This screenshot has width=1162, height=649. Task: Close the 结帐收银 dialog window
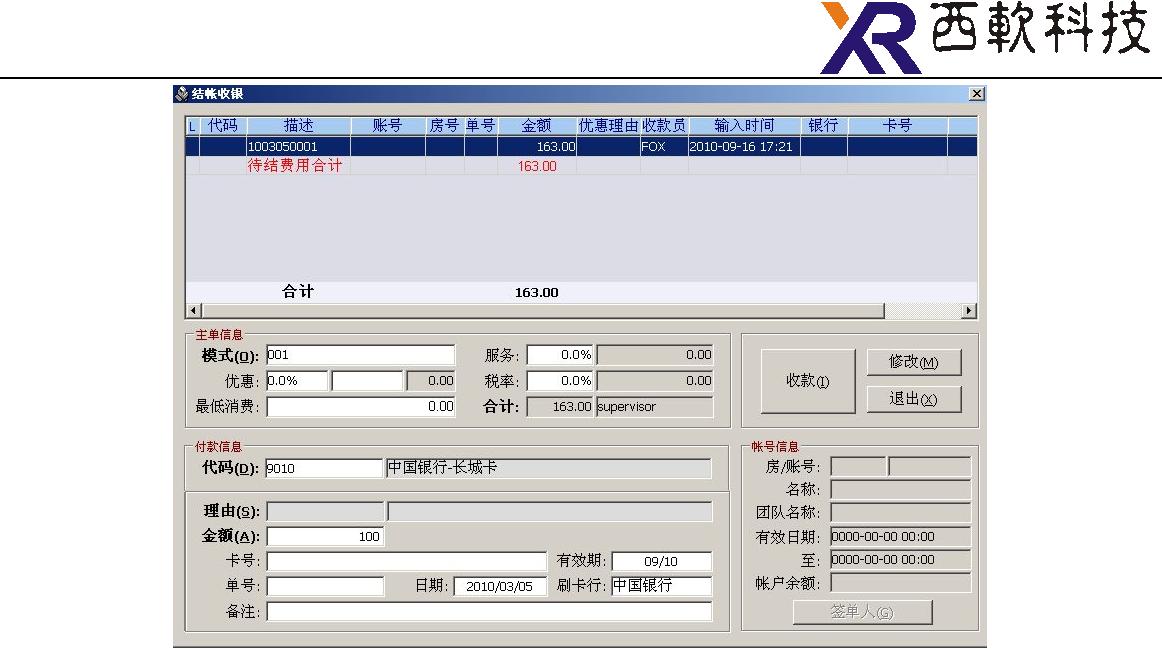point(977,93)
